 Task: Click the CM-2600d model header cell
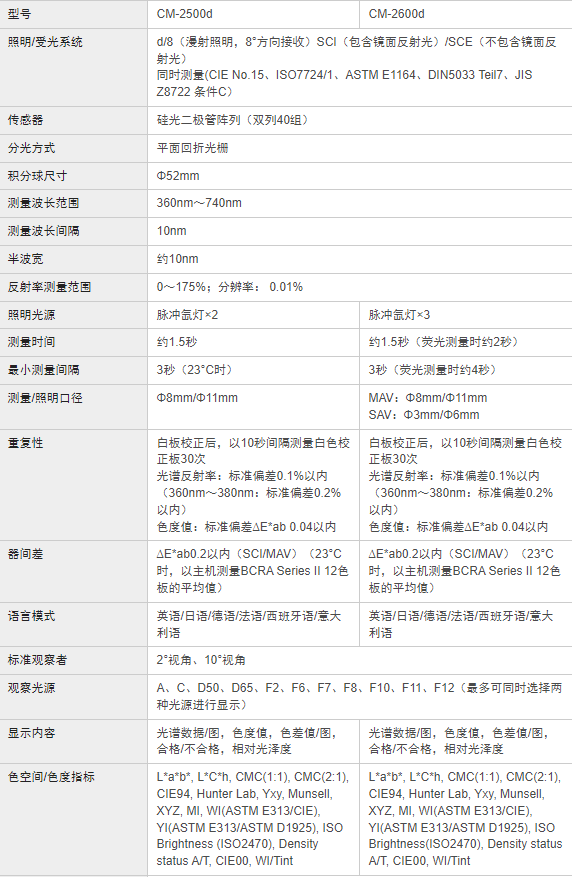(x=466, y=14)
